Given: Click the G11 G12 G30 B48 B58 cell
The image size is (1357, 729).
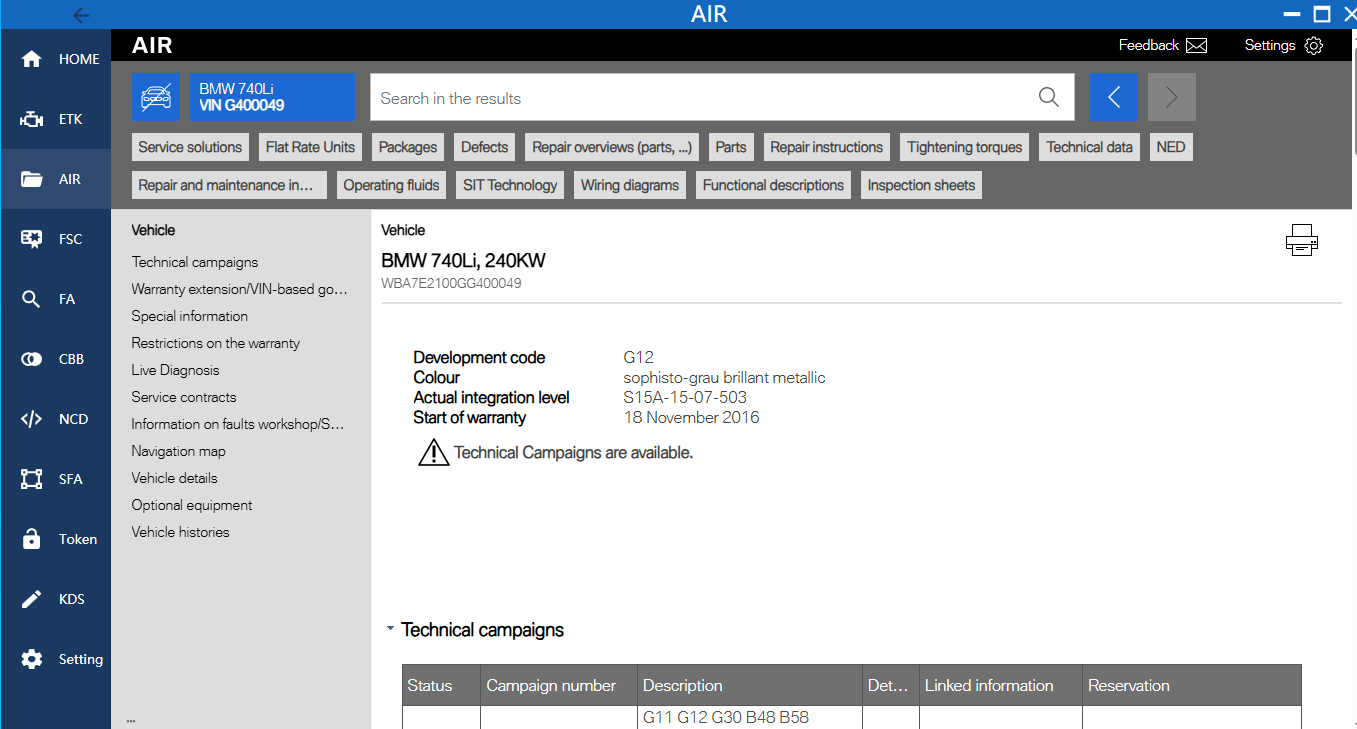Looking at the screenshot, I should coord(749,717).
